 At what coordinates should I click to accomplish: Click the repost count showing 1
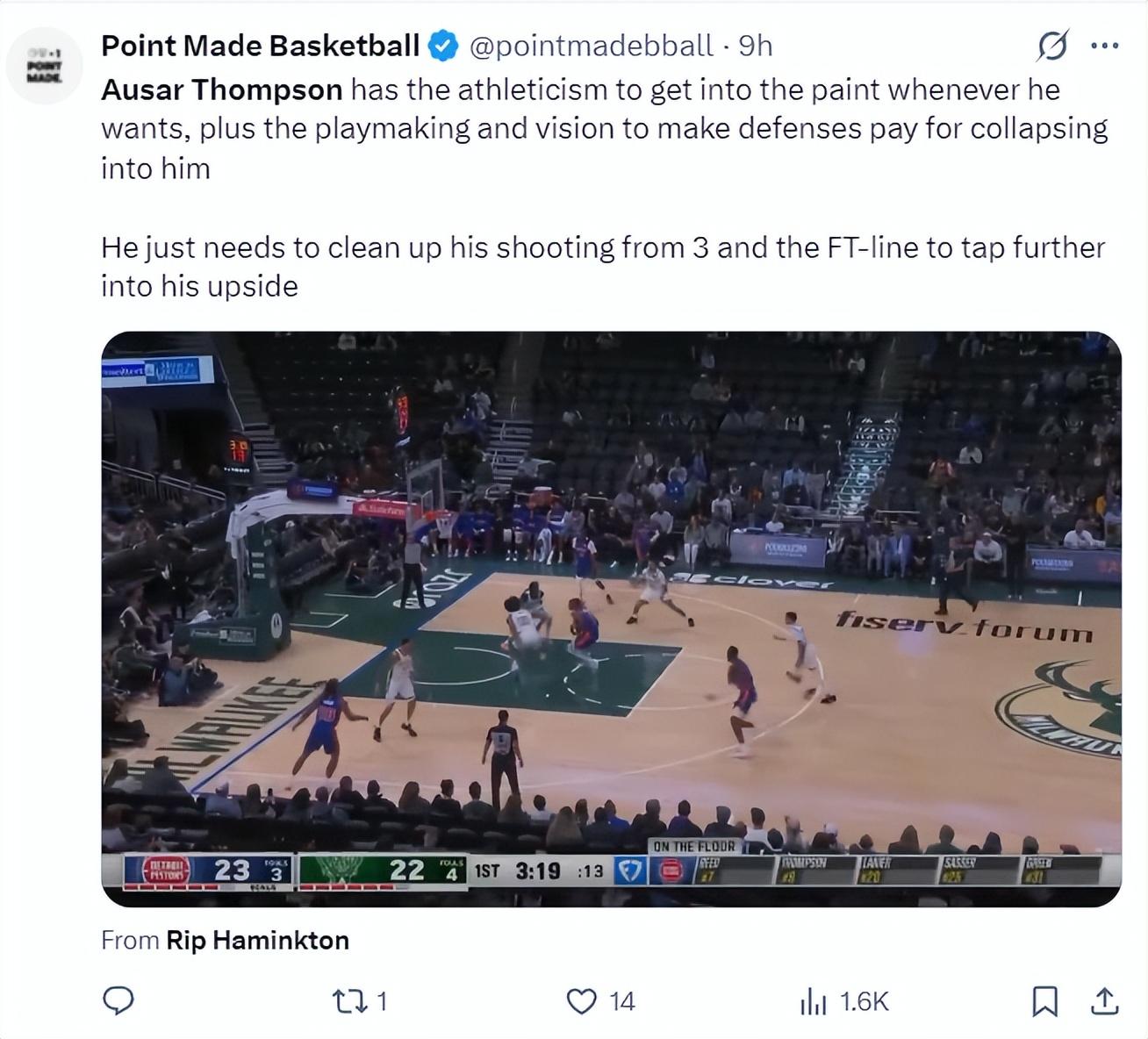(382, 1001)
